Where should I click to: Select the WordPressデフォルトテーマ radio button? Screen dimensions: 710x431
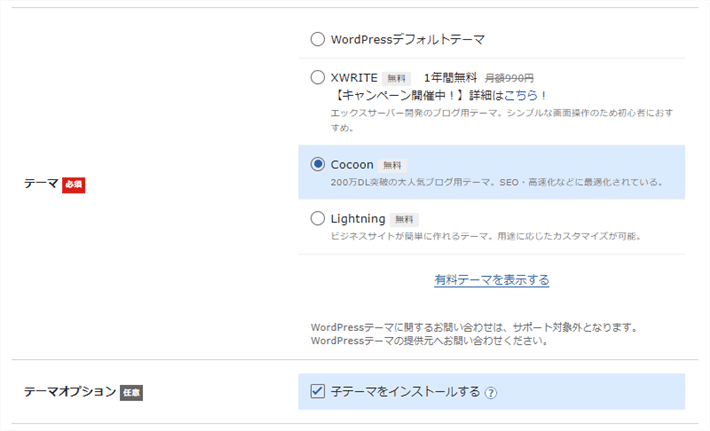pyautogui.click(x=318, y=40)
